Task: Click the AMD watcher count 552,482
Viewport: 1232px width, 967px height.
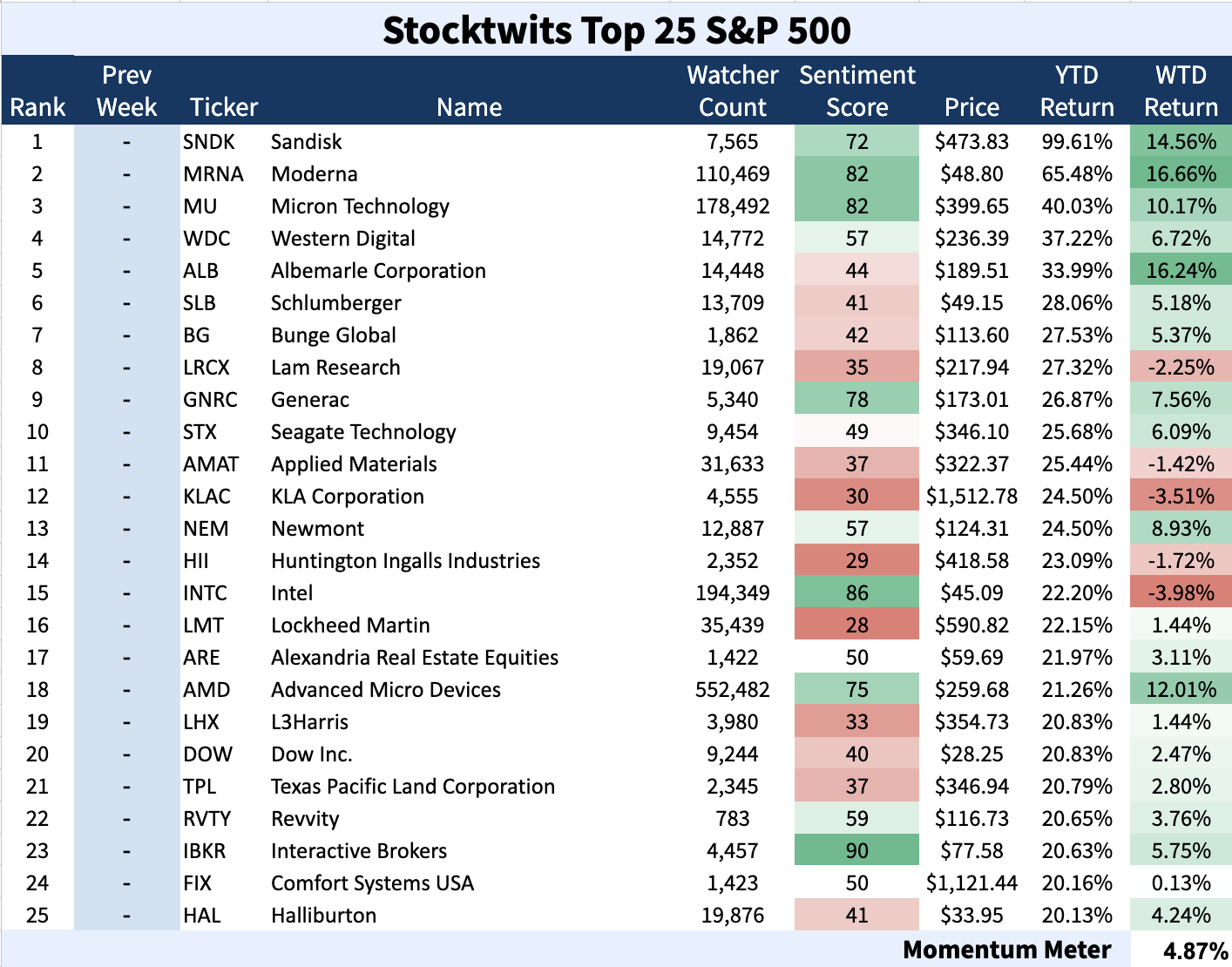Action: coord(732,690)
